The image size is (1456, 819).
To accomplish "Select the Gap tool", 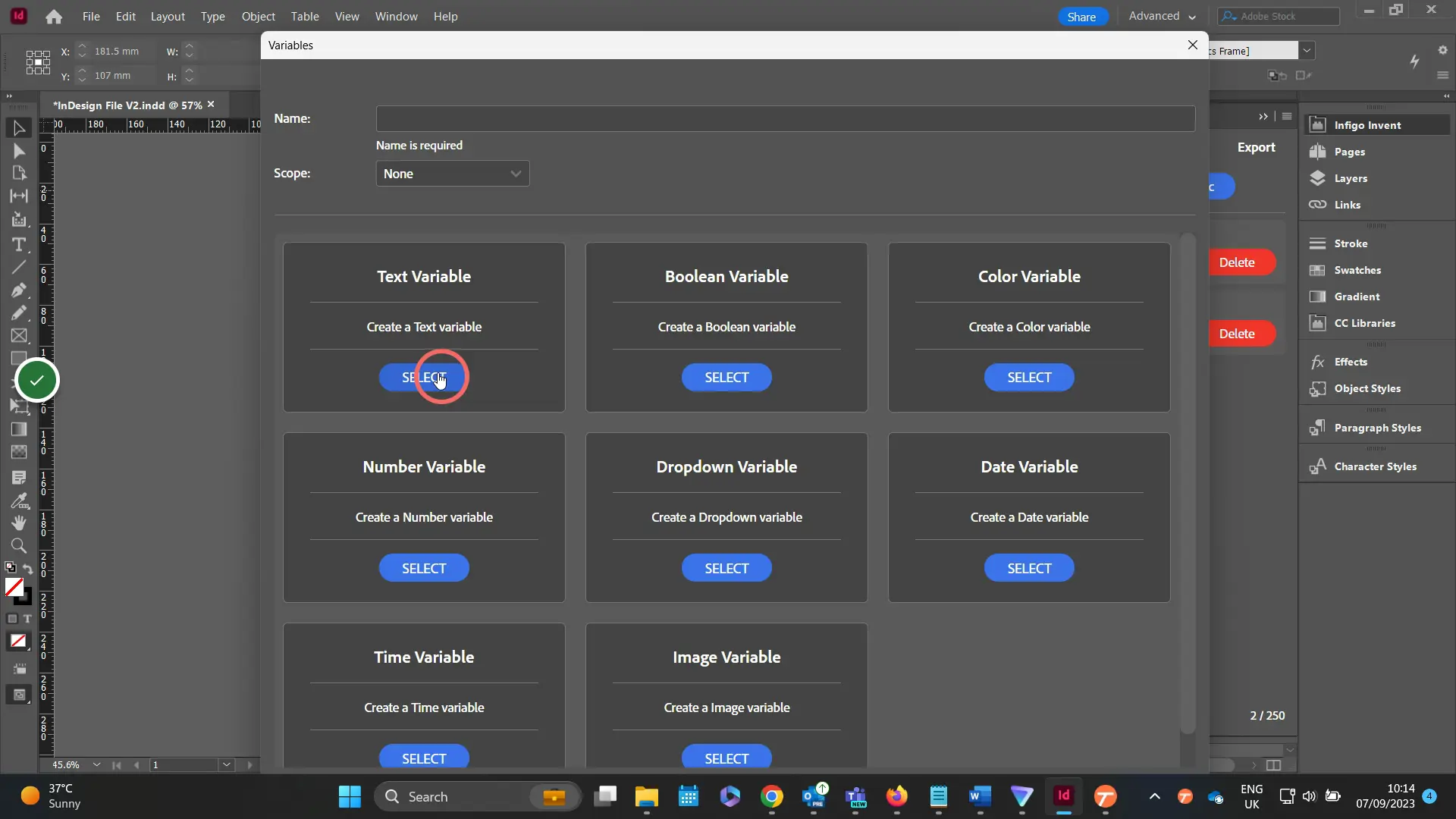I will pos(19,196).
